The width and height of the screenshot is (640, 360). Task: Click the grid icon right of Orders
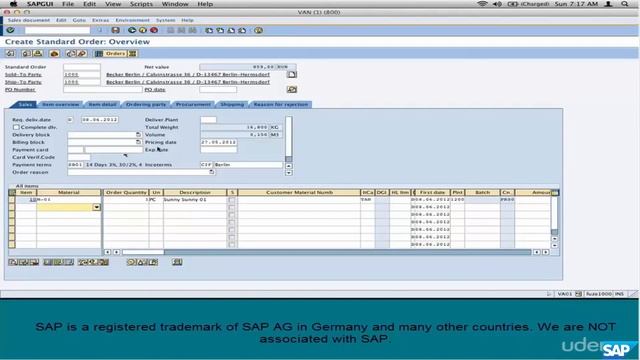click(133, 53)
